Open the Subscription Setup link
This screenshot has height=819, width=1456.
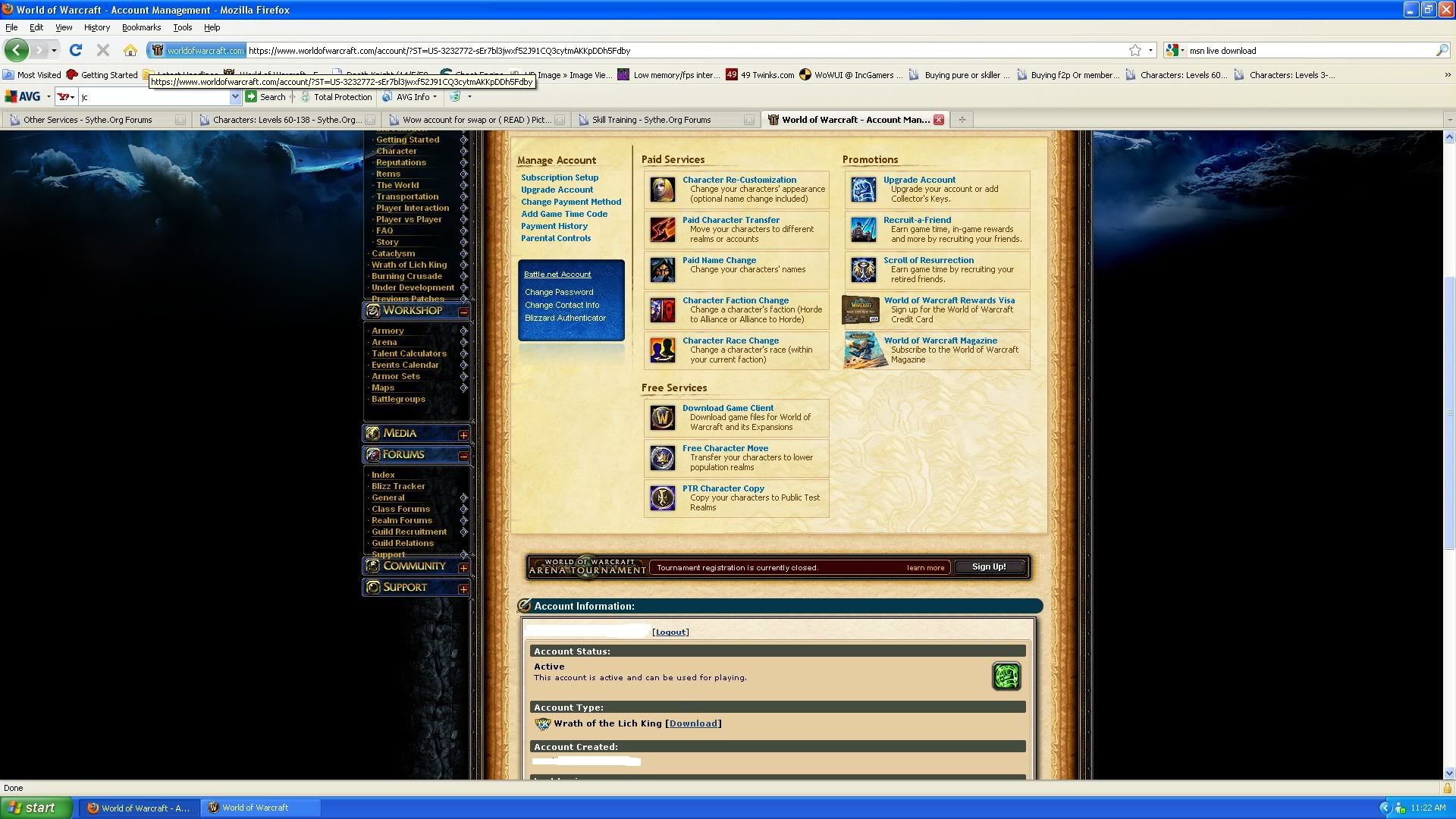pyautogui.click(x=560, y=177)
